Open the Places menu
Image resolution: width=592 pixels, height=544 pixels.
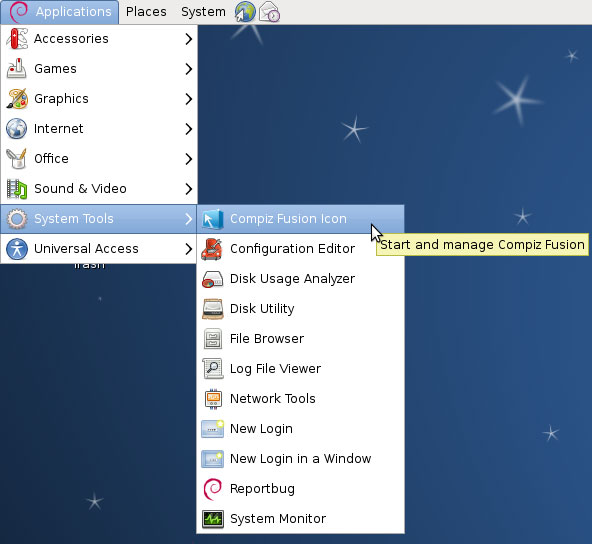coord(146,12)
